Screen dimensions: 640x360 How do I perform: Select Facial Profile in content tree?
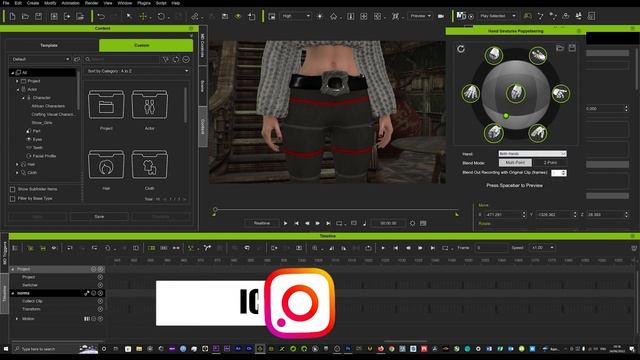coord(44,156)
